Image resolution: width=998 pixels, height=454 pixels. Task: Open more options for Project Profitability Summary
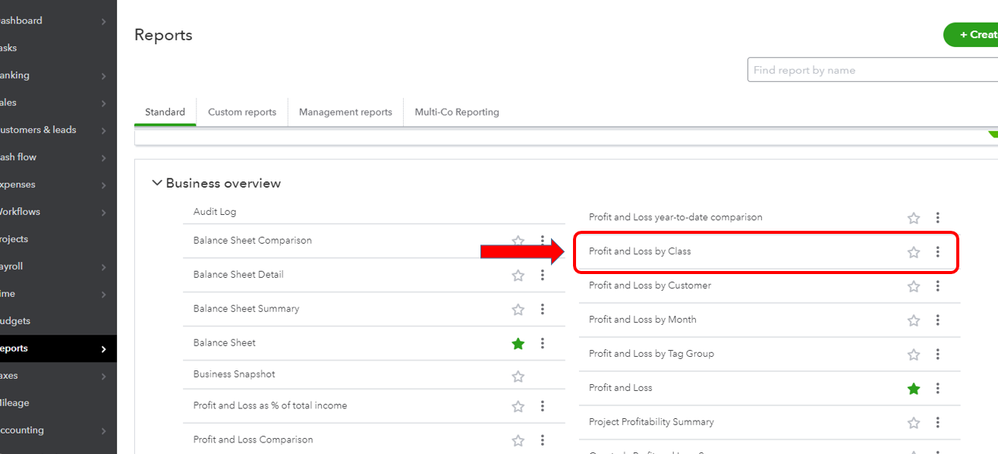tap(937, 422)
